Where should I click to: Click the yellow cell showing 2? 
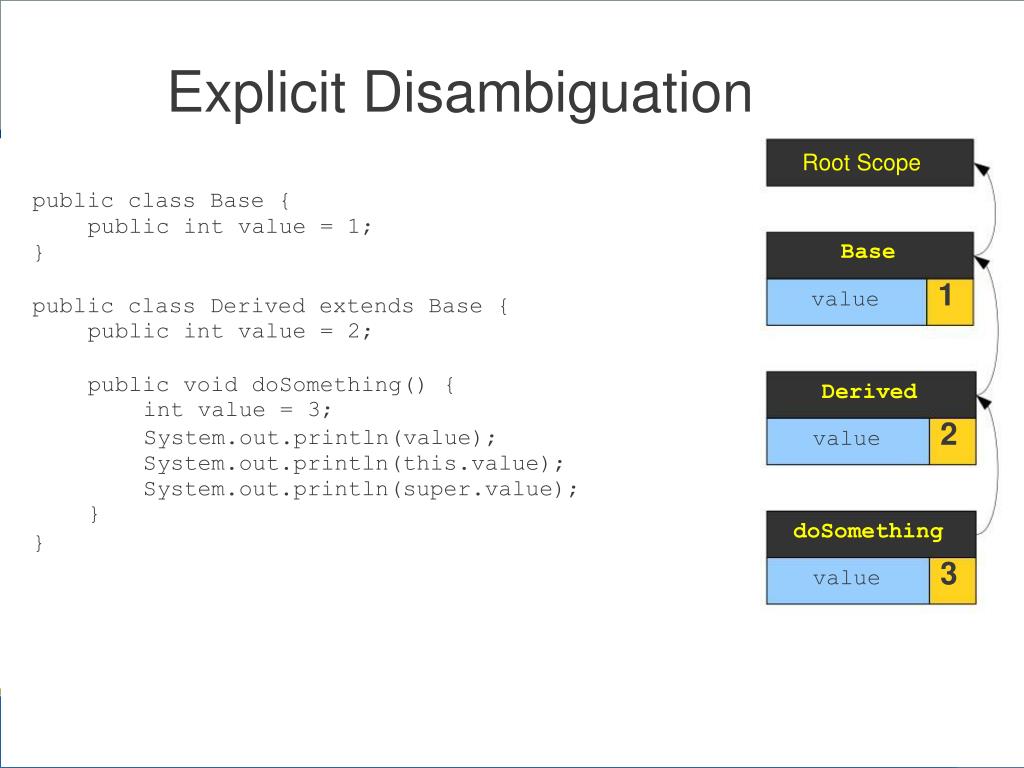click(x=953, y=441)
